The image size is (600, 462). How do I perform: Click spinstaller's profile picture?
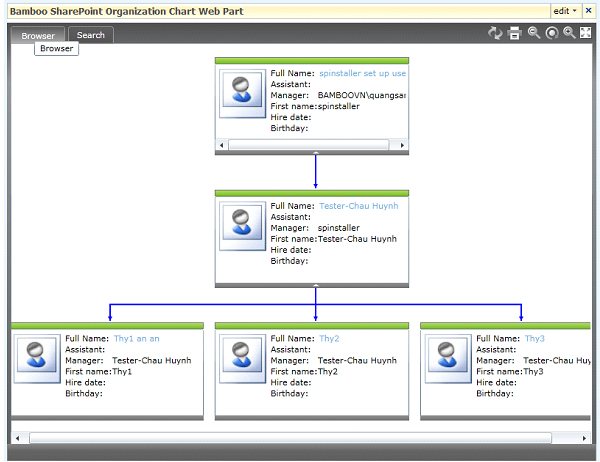pos(242,93)
